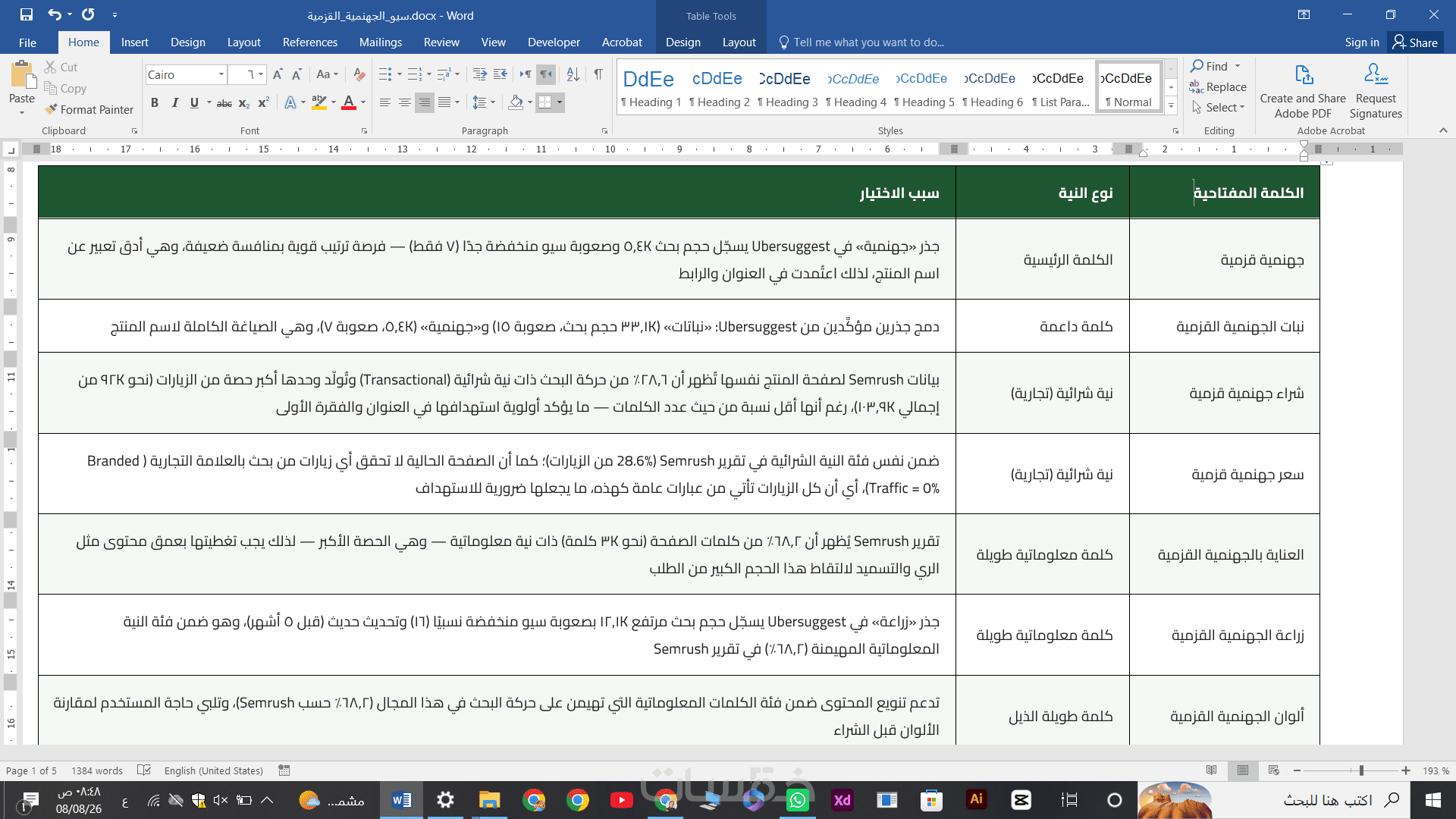This screenshot has height=819, width=1456.
Task: Toggle Bold formatting in Font group
Action: point(155,102)
